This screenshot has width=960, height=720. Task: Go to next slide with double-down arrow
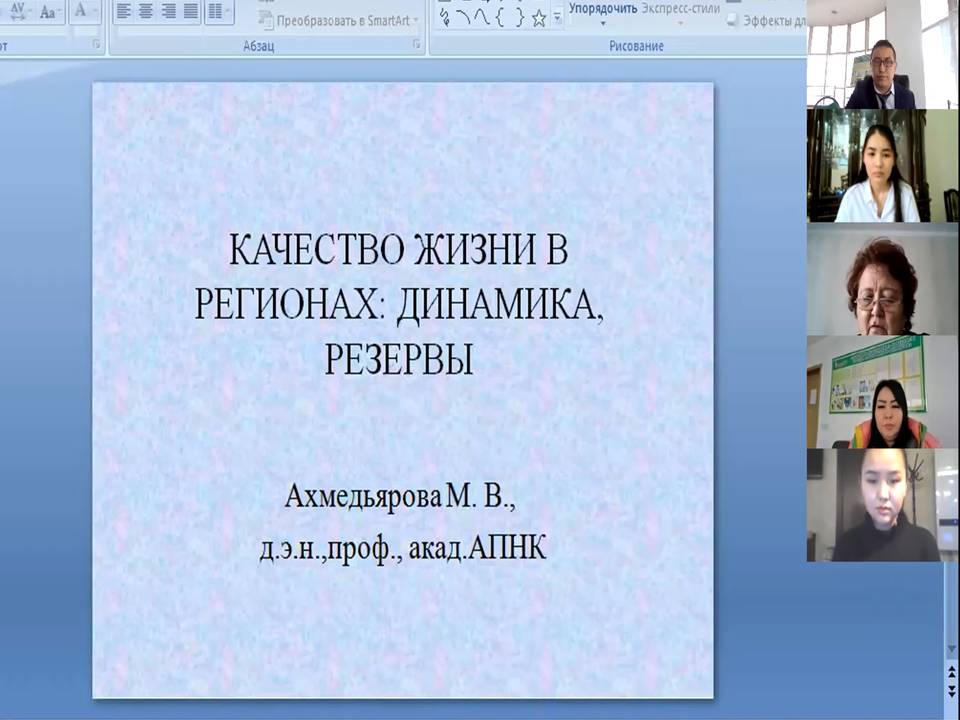(x=950, y=690)
